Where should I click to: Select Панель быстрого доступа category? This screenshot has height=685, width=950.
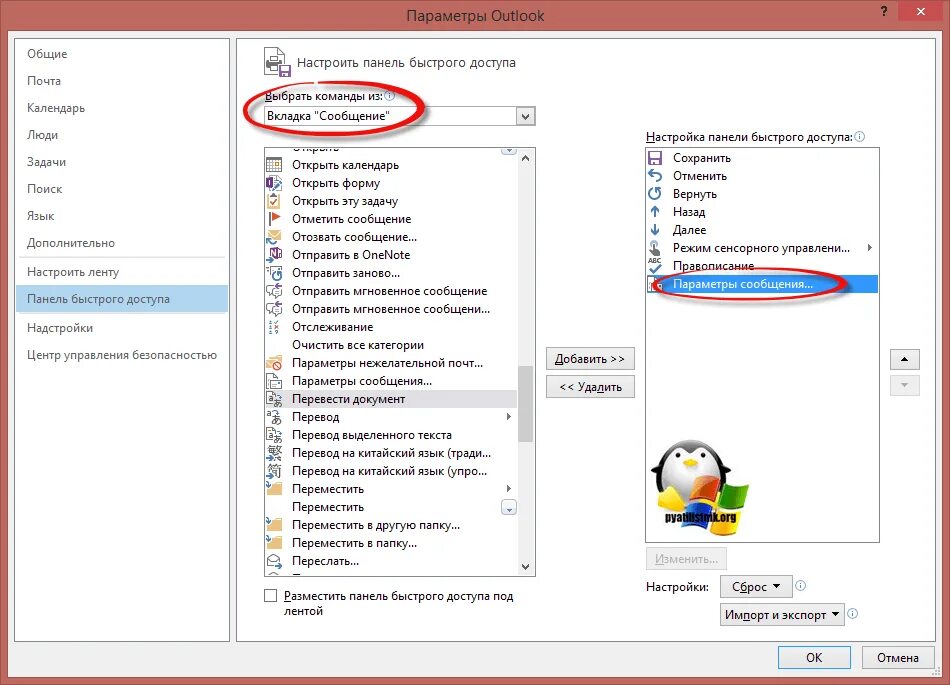tap(122, 299)
